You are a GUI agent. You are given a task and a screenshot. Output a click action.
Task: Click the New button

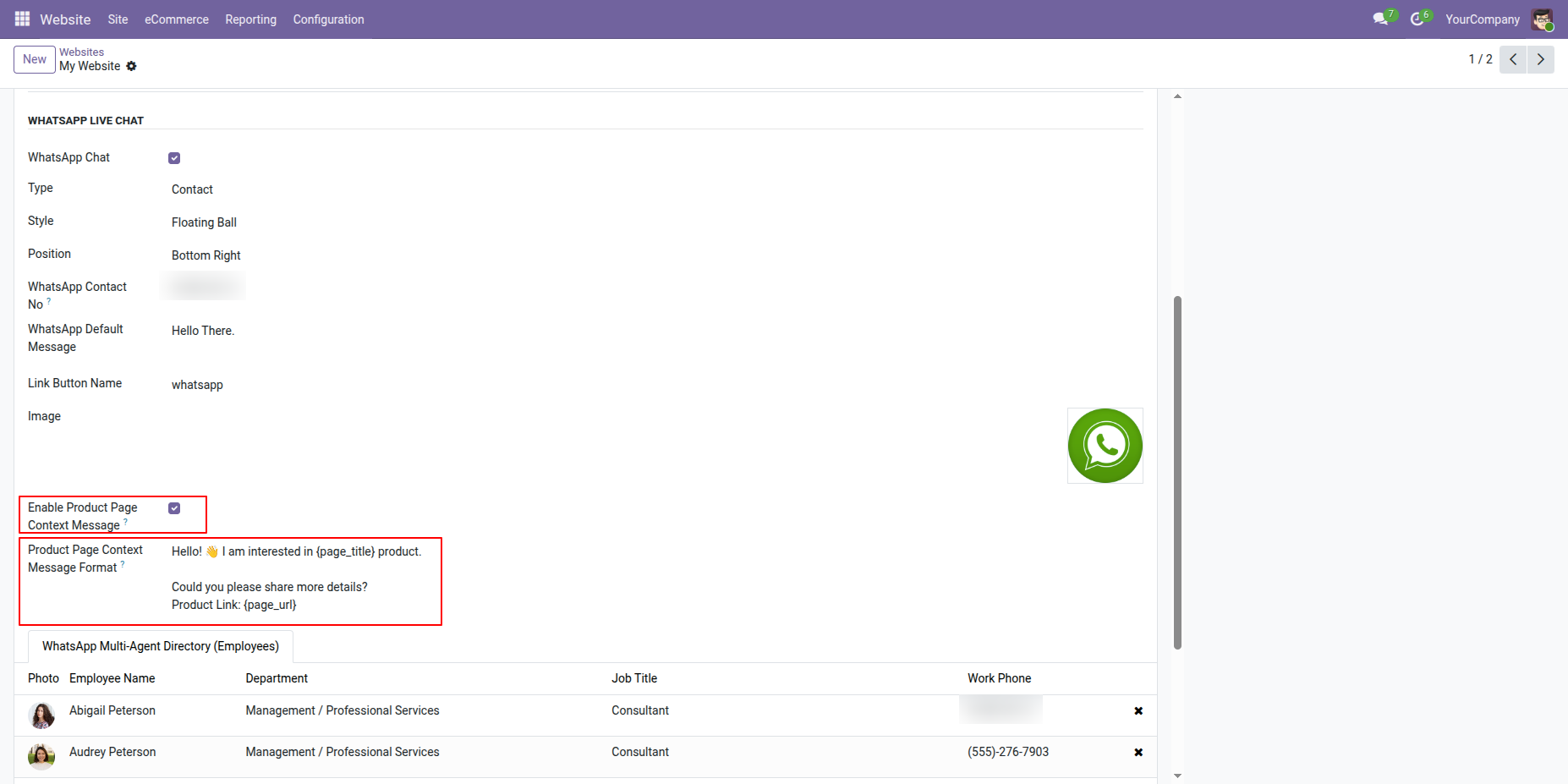[x=35, y=59]
